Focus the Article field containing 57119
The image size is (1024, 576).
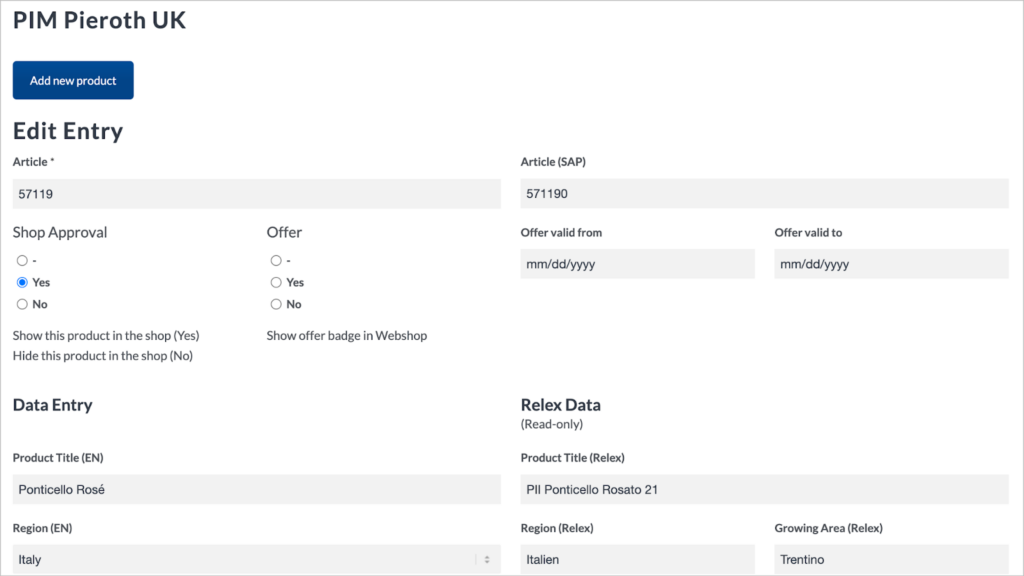click(x=257, y=194)
